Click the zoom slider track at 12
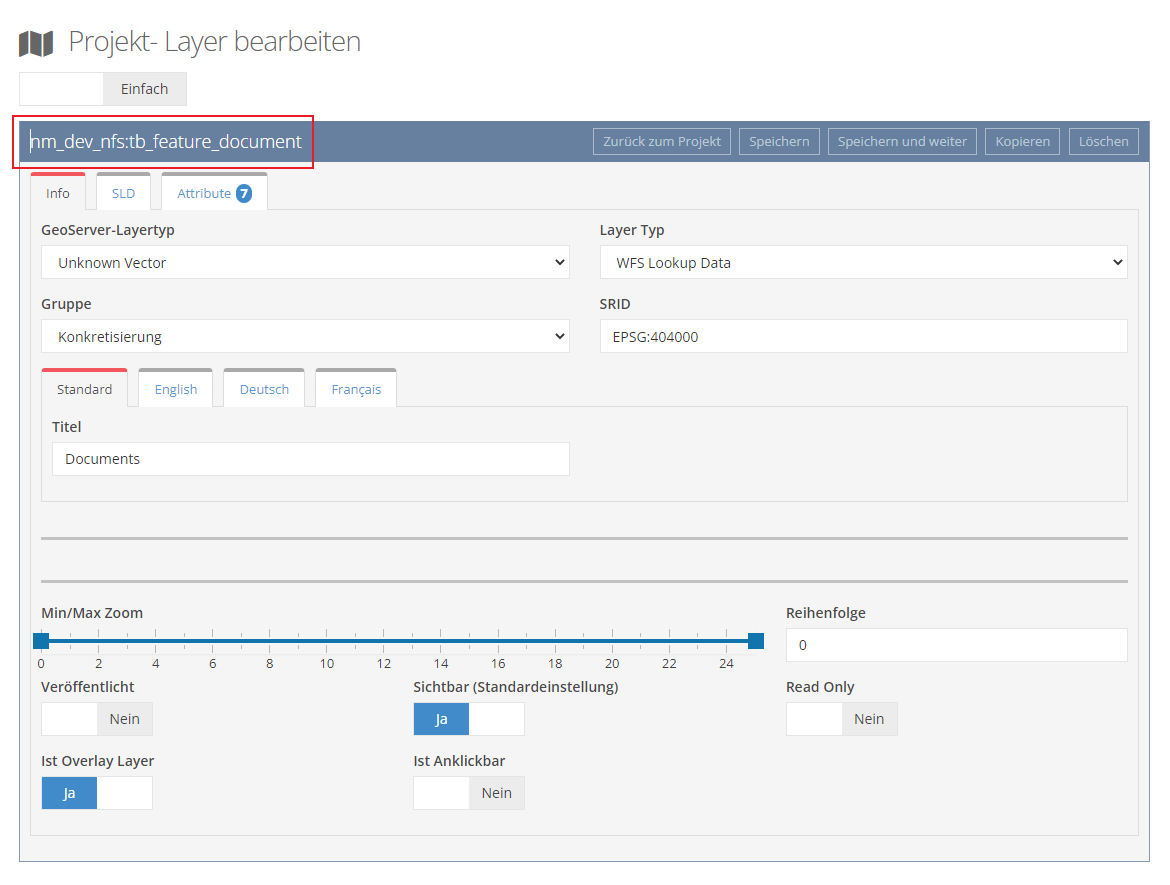Screen dimensions: 1170x885 [384, 640]
